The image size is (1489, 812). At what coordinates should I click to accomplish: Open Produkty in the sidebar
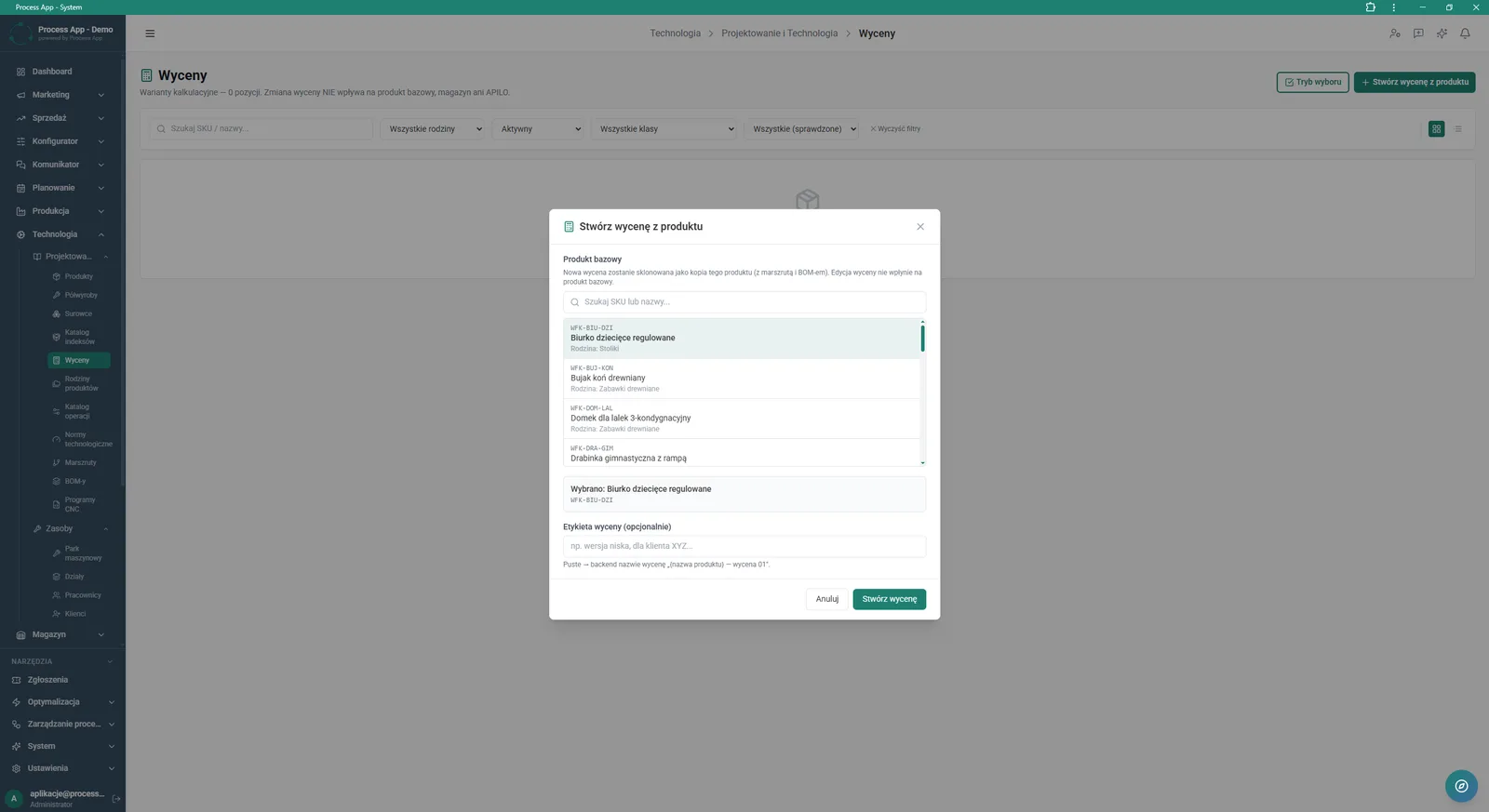pos(79,276)
